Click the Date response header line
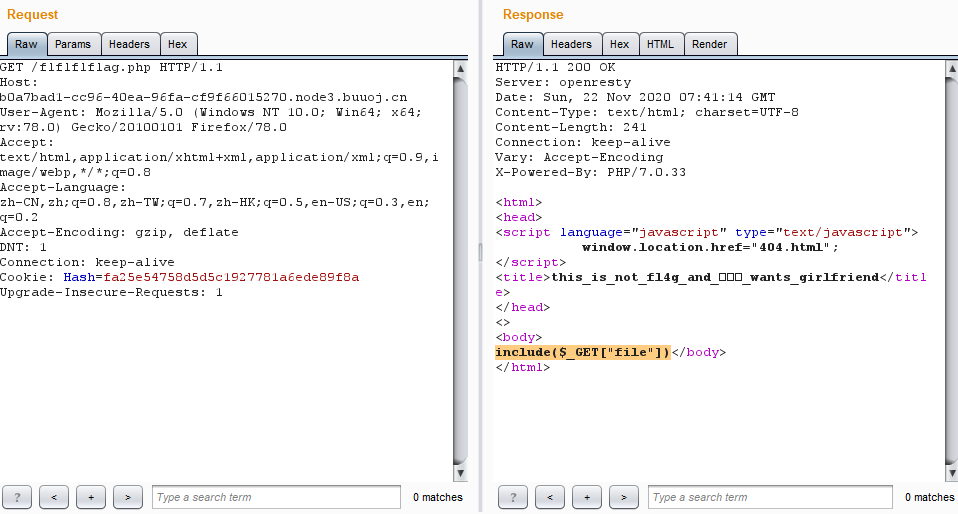958x514 pixels. coord(635,97)
